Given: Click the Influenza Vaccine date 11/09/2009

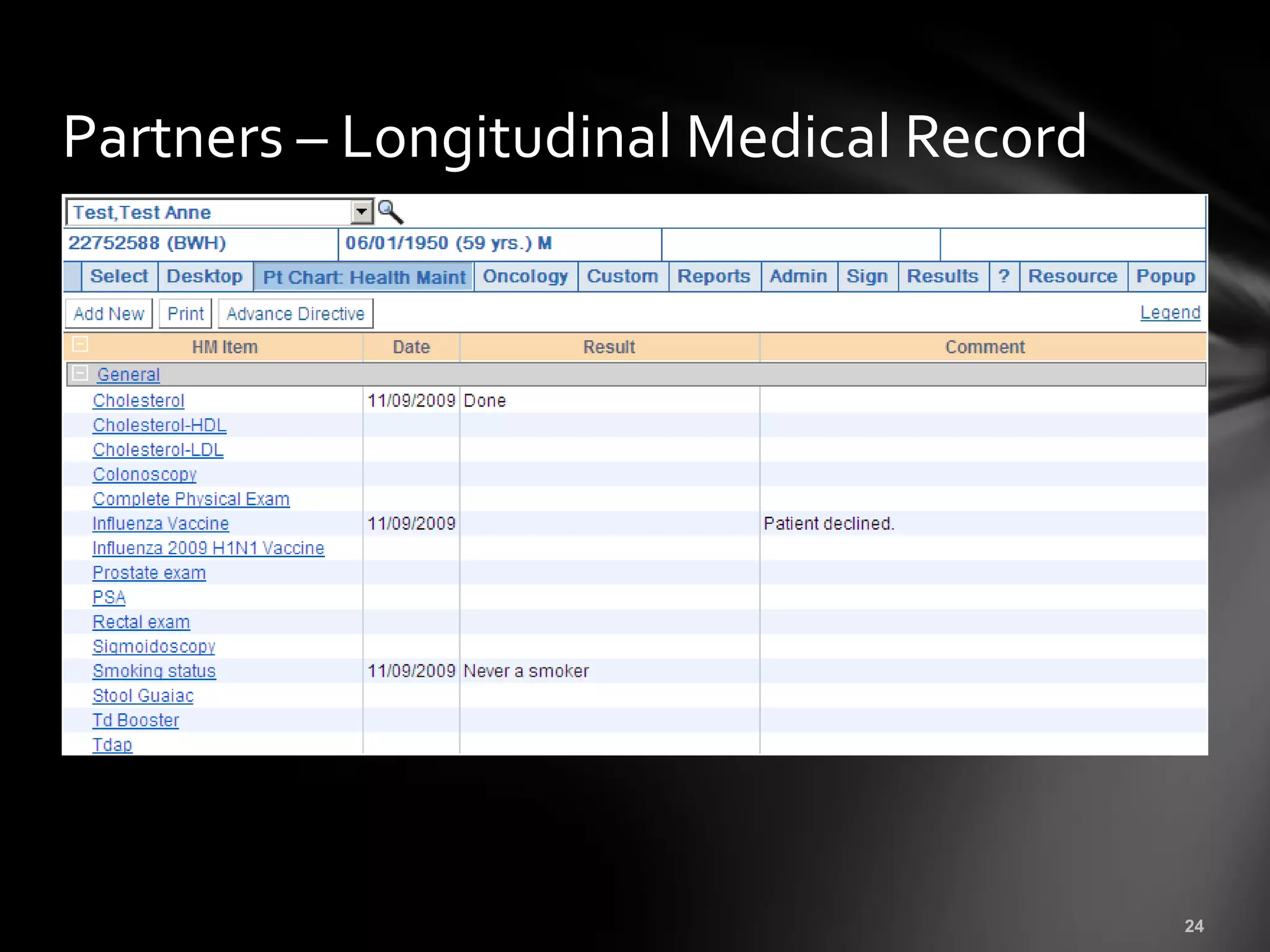Looking at the screenshot, I should pos(412,524).
